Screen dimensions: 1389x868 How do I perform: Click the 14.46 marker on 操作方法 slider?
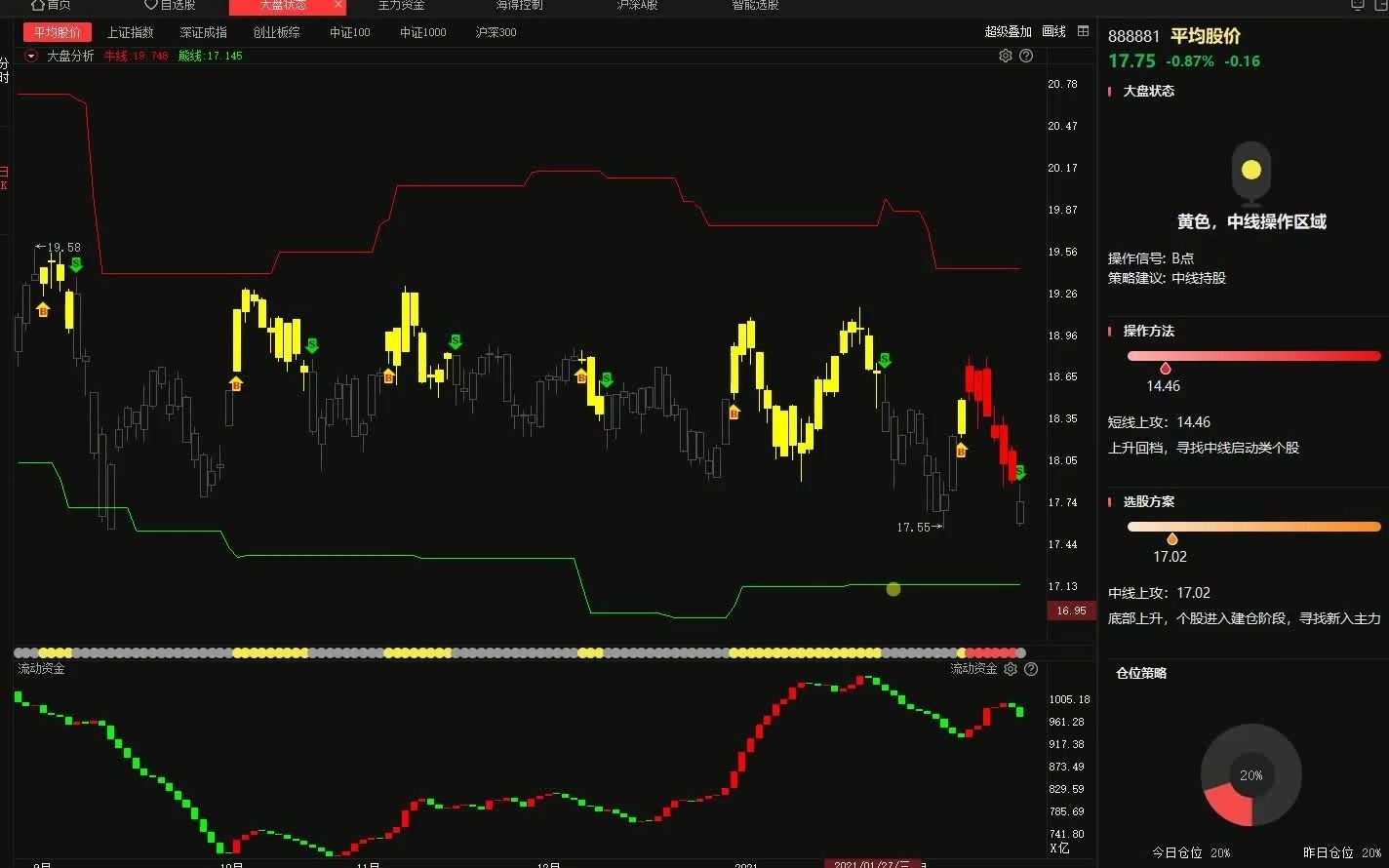pos(1165,369)
